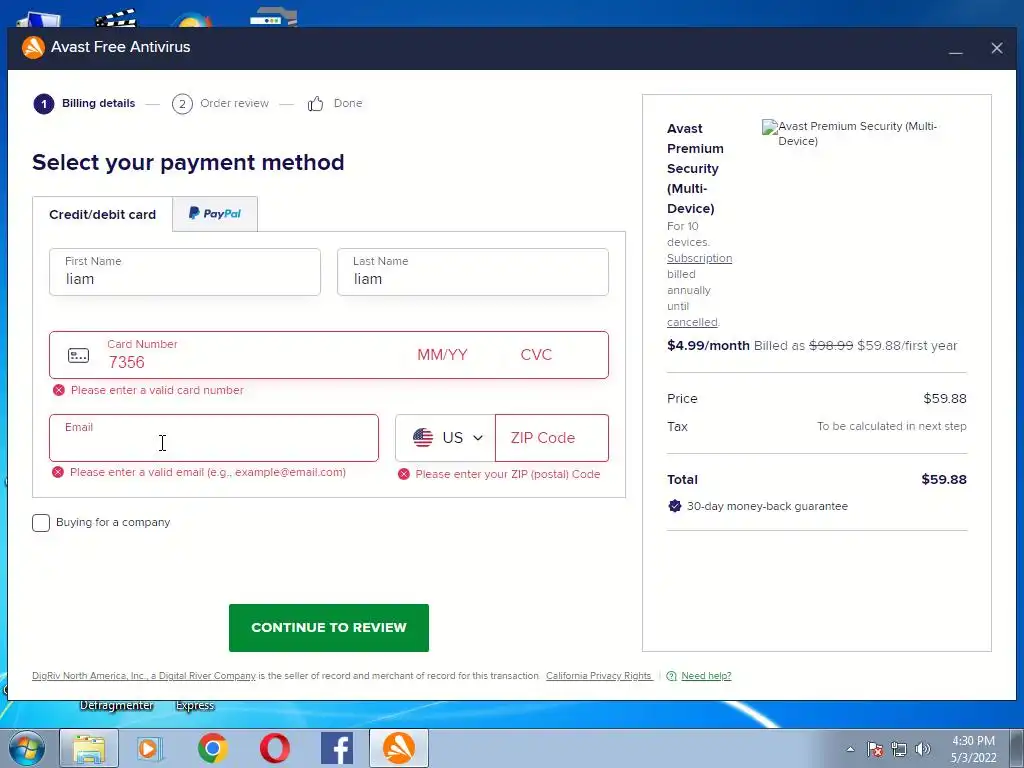Screen dimensions: 1024x768
Task: Click the credit card icon in card field
Action: (78, 355)
